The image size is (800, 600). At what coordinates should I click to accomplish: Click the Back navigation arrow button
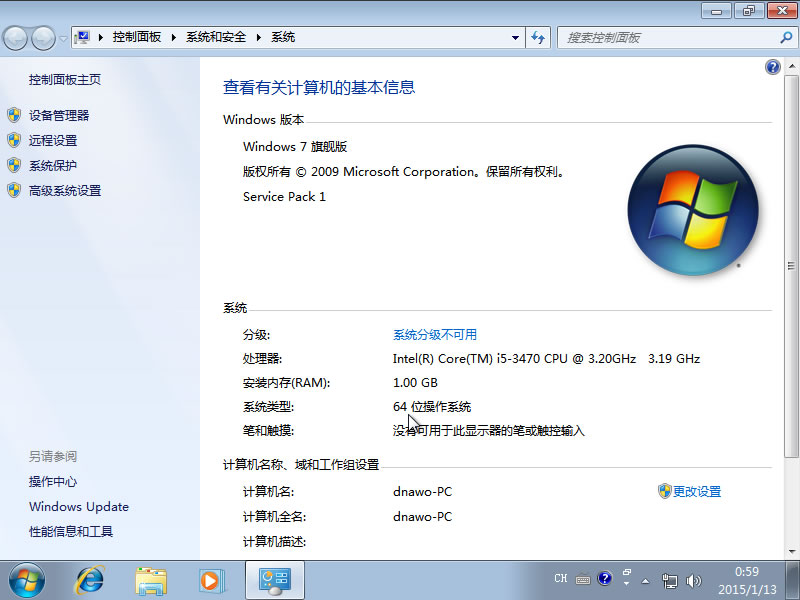15,38
